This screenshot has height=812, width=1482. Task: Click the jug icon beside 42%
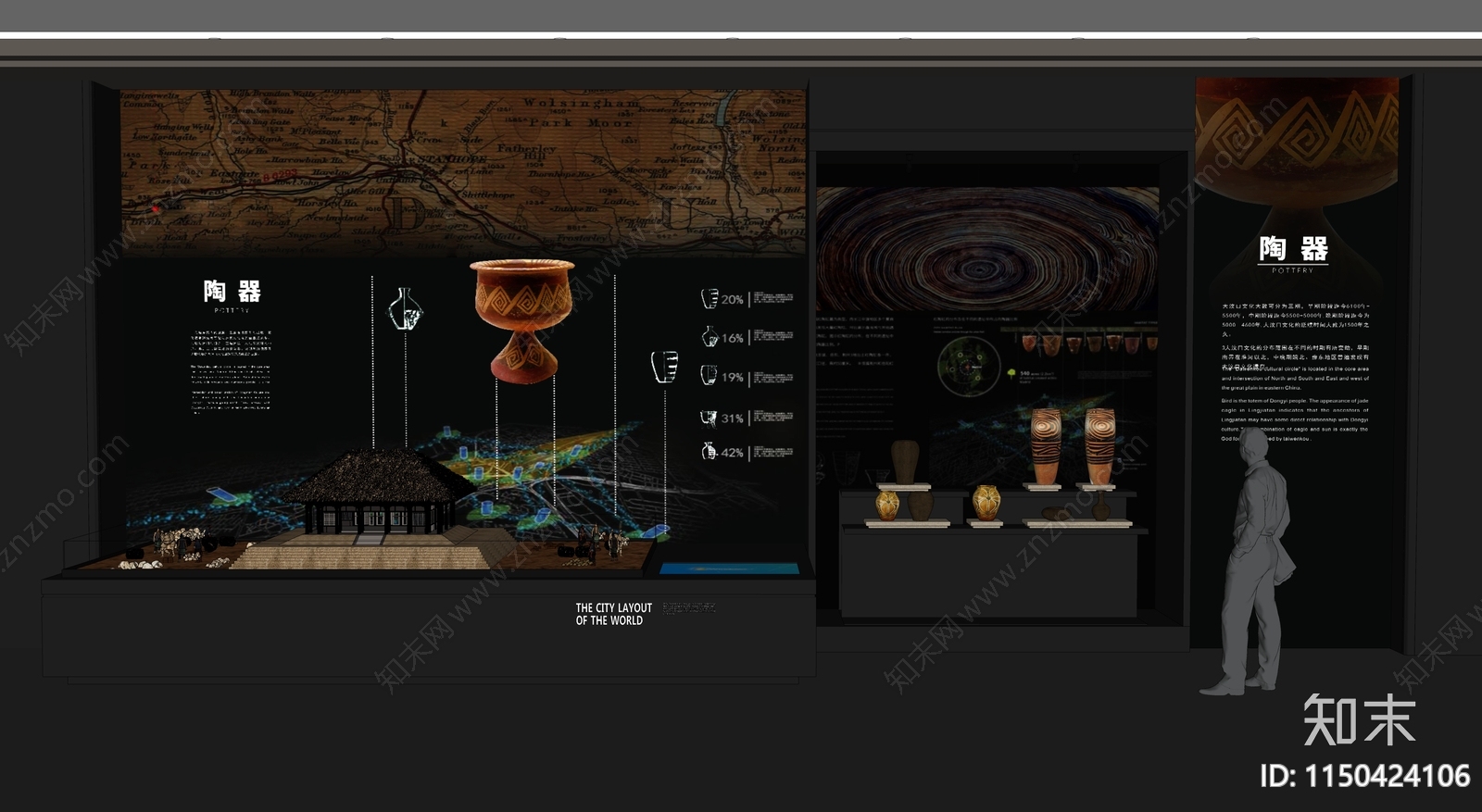tap(710, 452)
